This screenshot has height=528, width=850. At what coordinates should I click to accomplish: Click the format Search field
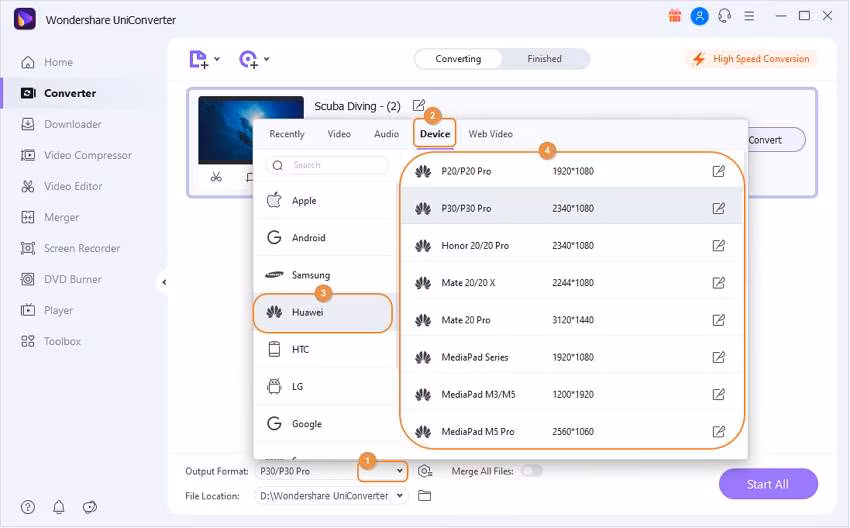coord(327,165)
